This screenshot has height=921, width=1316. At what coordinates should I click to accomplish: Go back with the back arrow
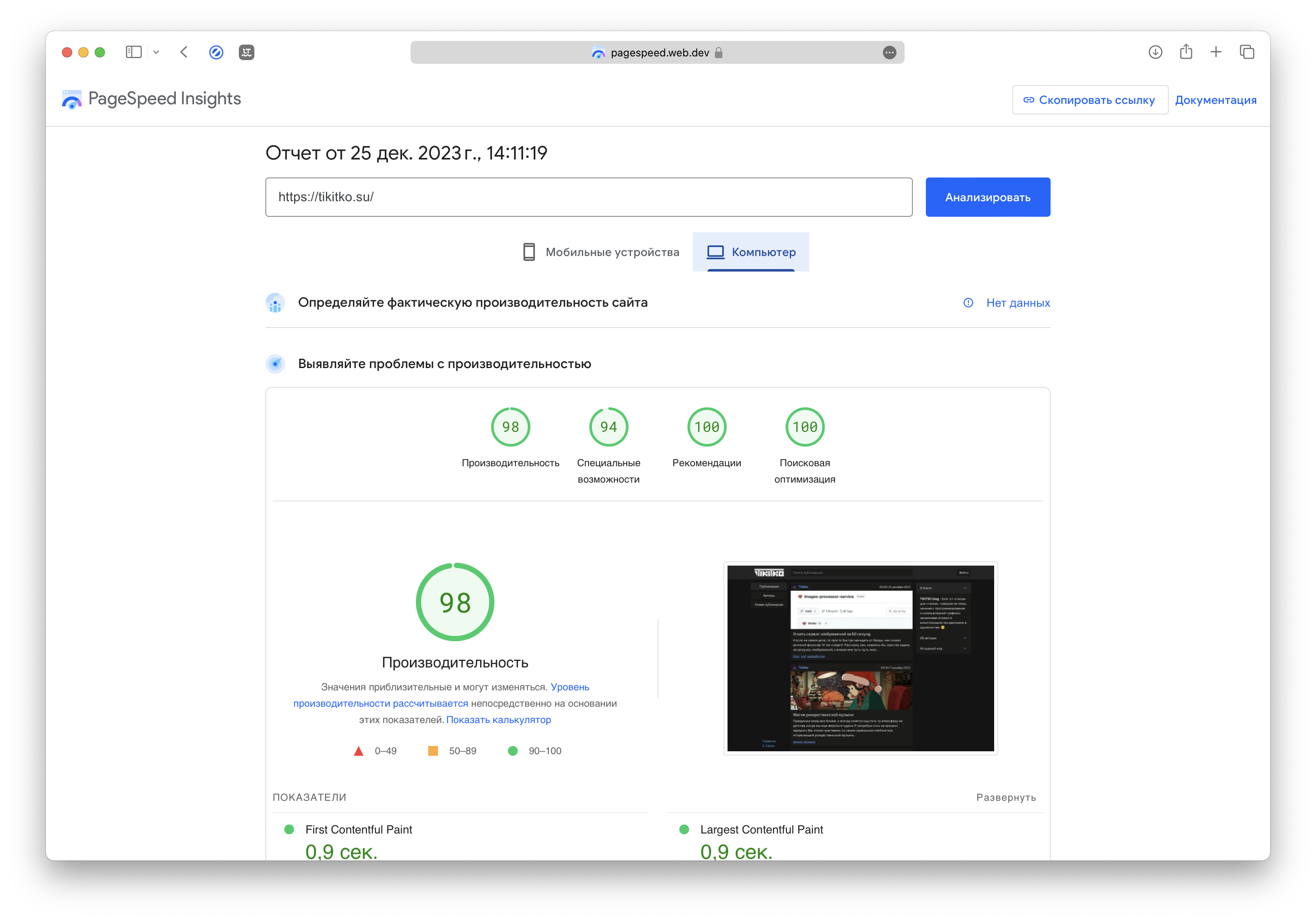coord(184,52)
